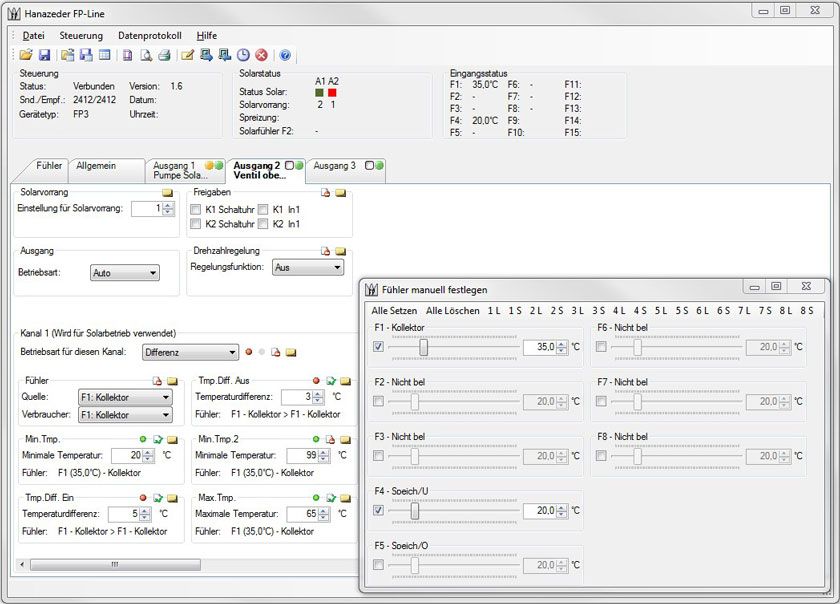Click the yellow note icon in Solarvorrang group
The width and height of the screenshot is (840, 604).
point(168,192)
